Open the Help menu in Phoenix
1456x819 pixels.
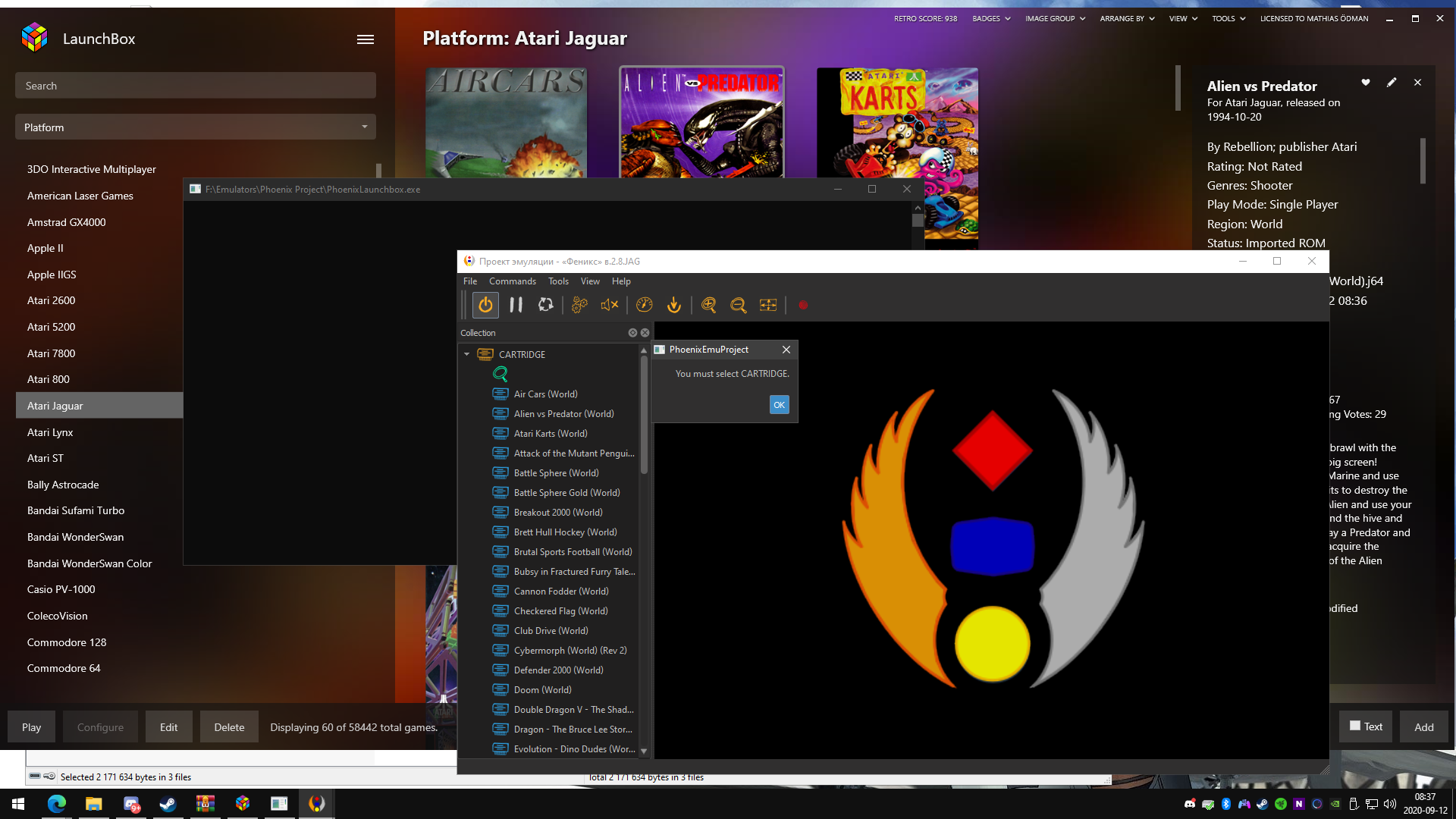point(621,281)
